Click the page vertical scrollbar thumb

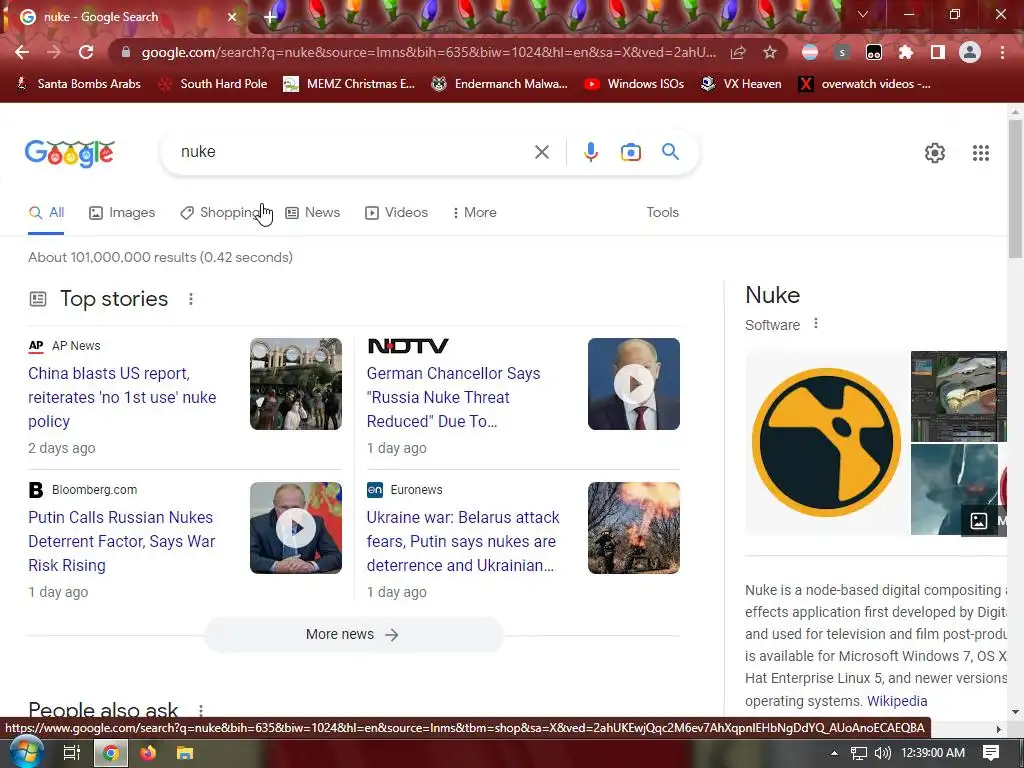click(1015, 189)
